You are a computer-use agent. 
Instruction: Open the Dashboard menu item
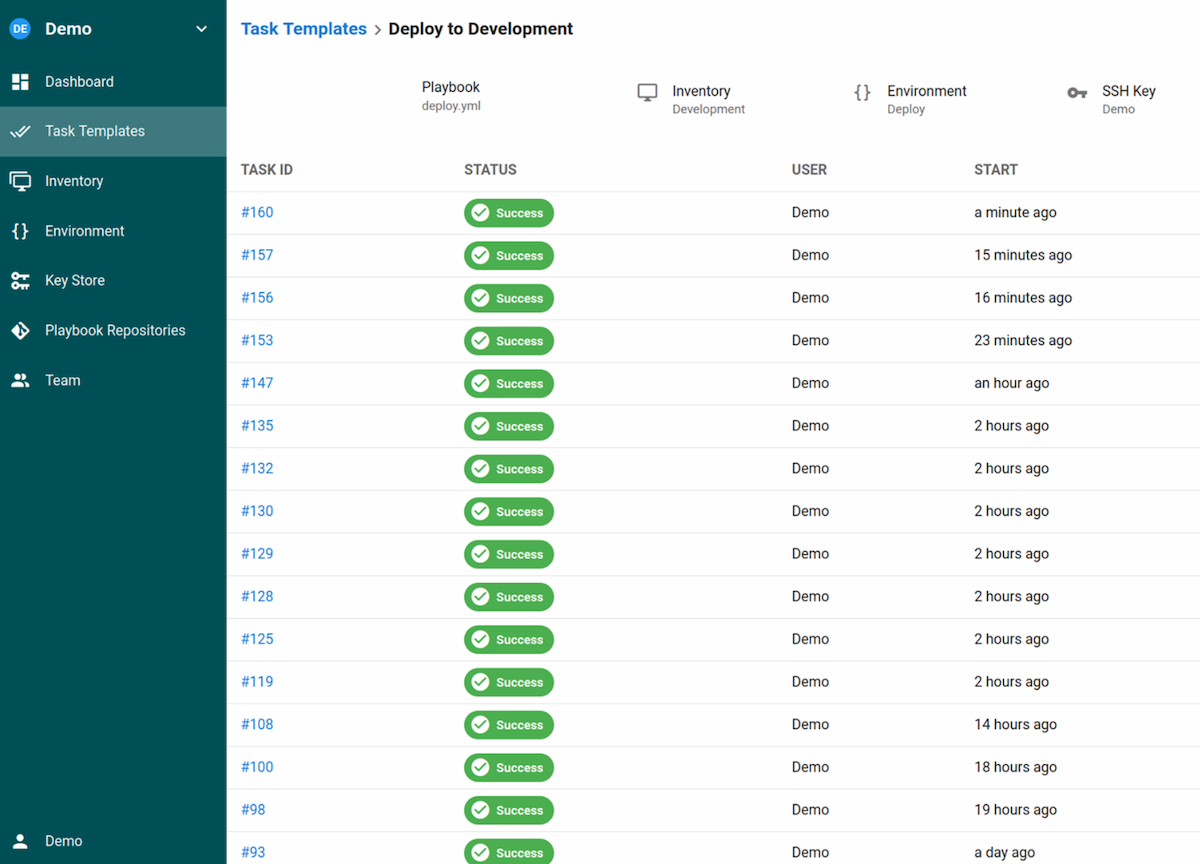(79, 82)
